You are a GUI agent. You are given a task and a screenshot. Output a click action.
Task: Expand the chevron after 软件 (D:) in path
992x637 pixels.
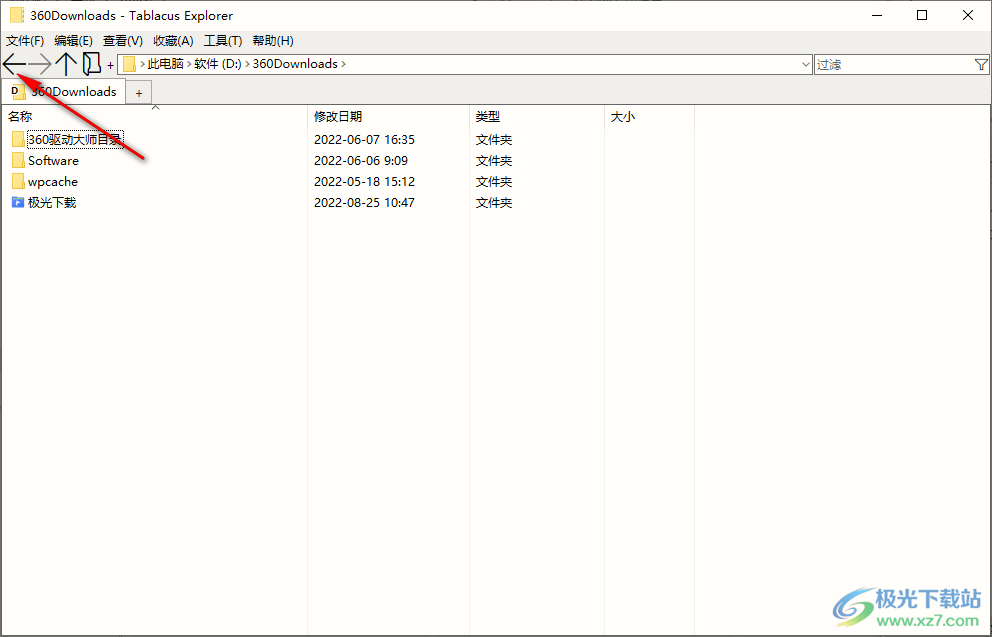[247, 64]
